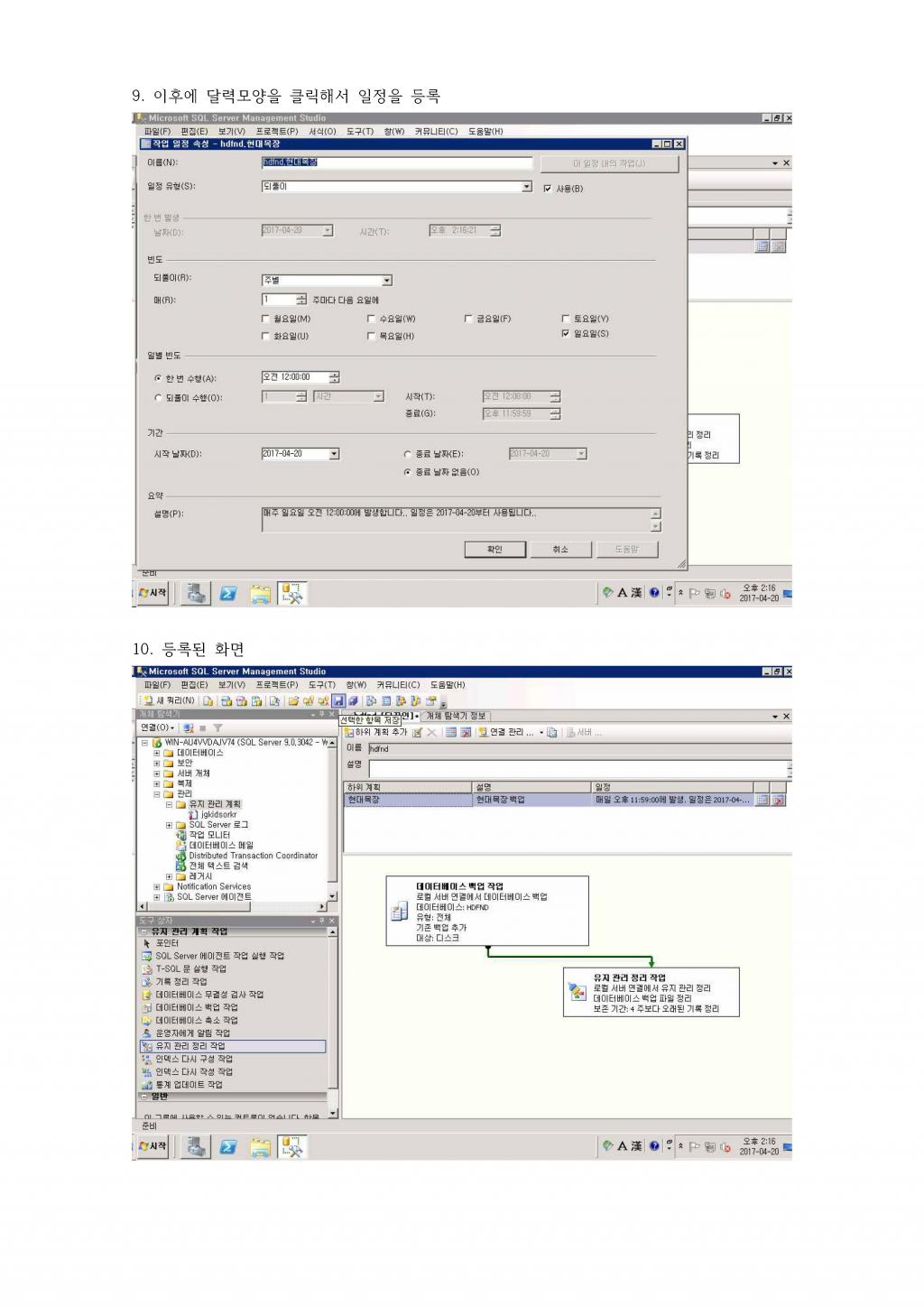Viewport: 924px width, 1306px height.
Task: Expand 데이터베이스 folder in Object Explorer
Action: click(156, 753)
